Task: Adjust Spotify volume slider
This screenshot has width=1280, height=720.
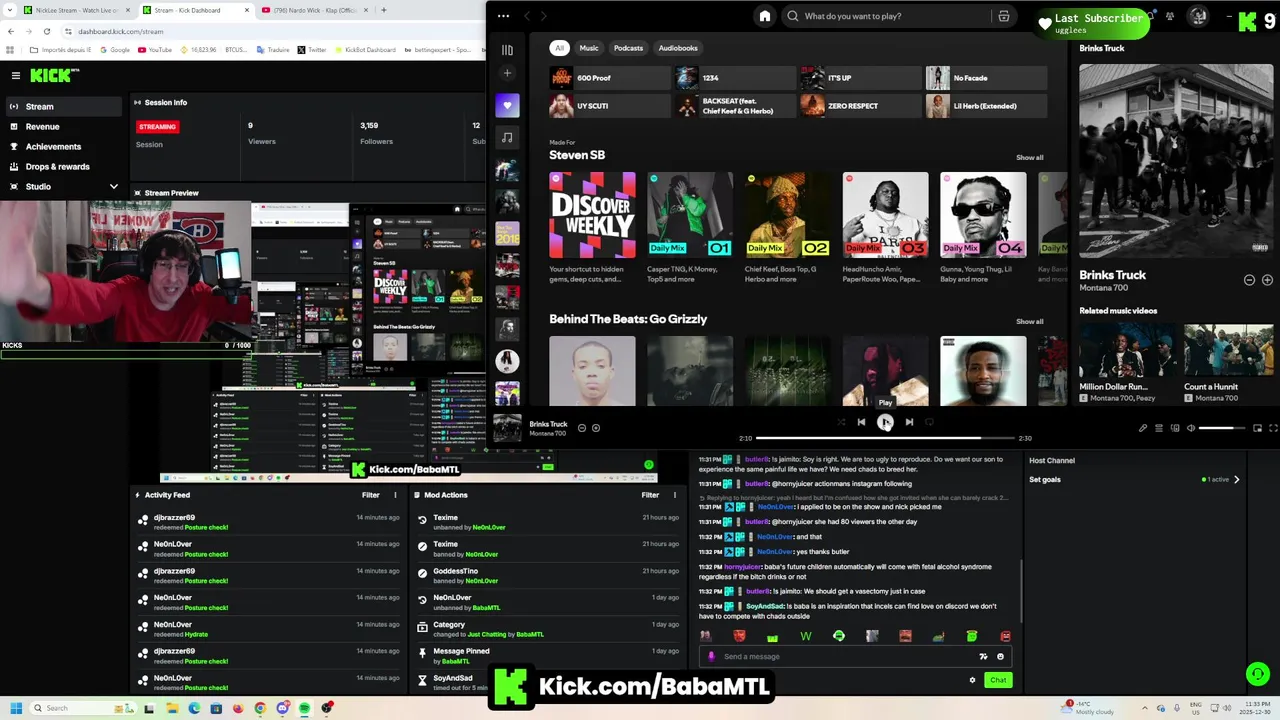Action: pyautogui.click(x=1221, y=428)
